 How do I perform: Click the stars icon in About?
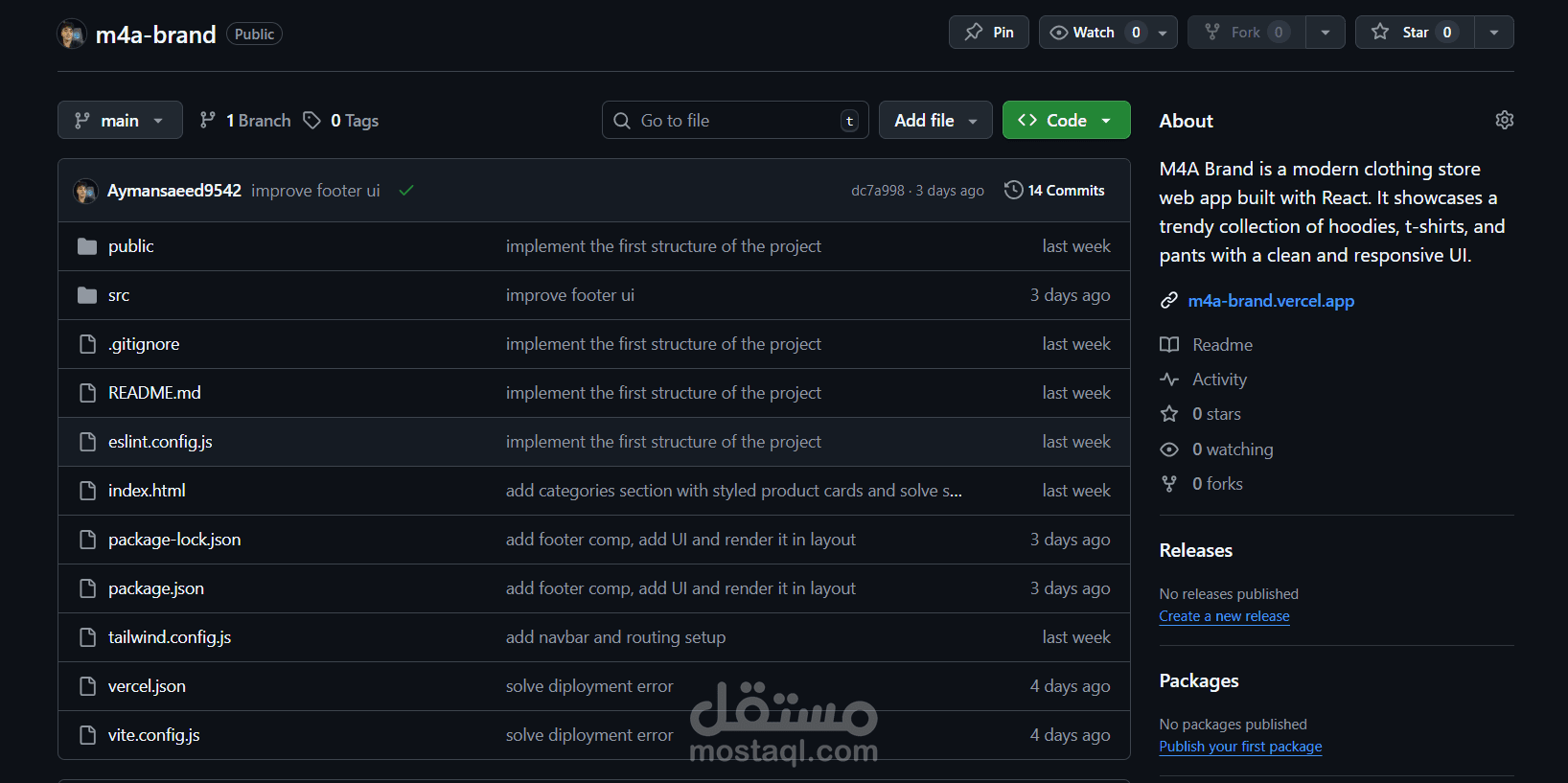coord(1169,414)
